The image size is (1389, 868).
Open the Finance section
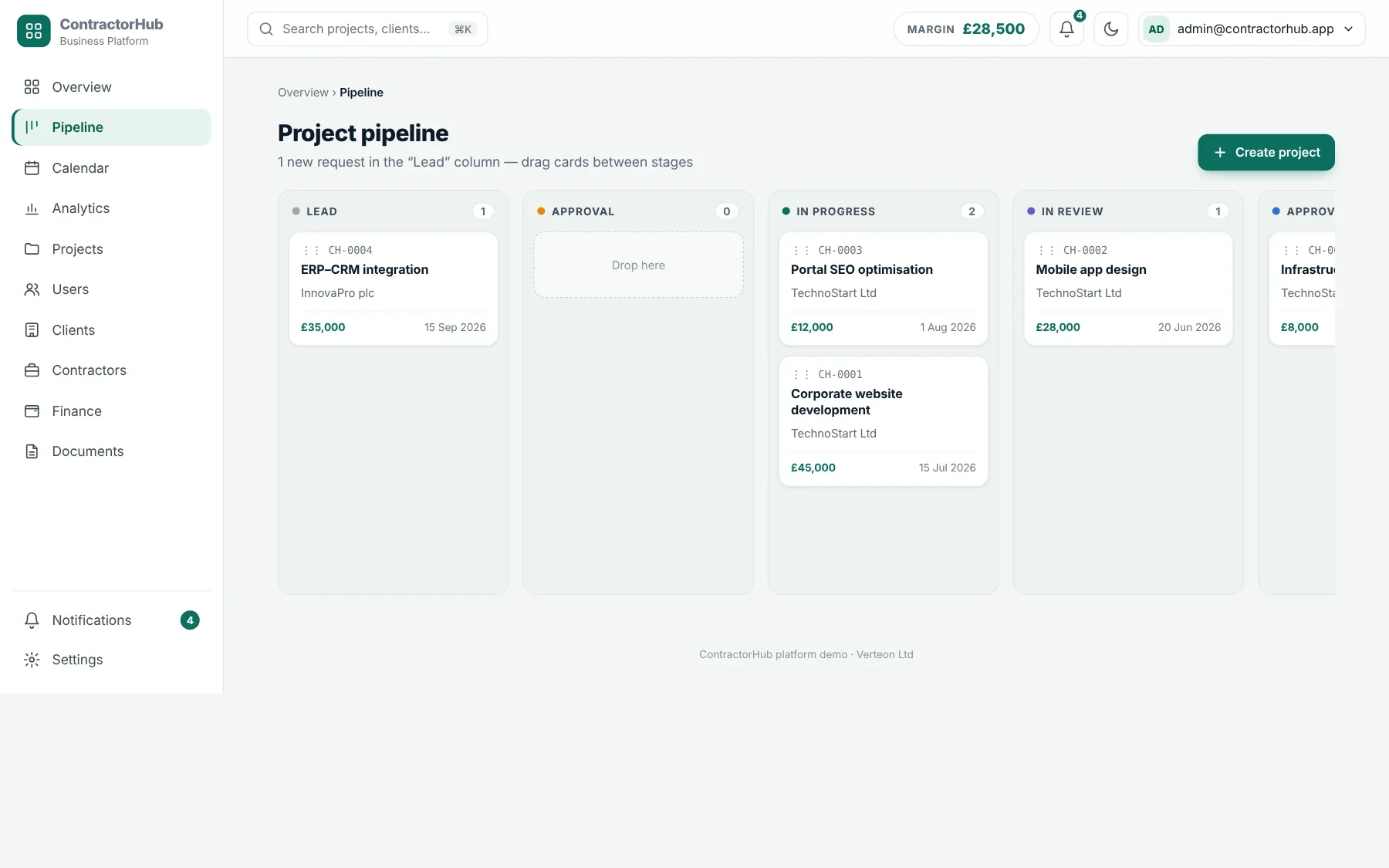112,411
